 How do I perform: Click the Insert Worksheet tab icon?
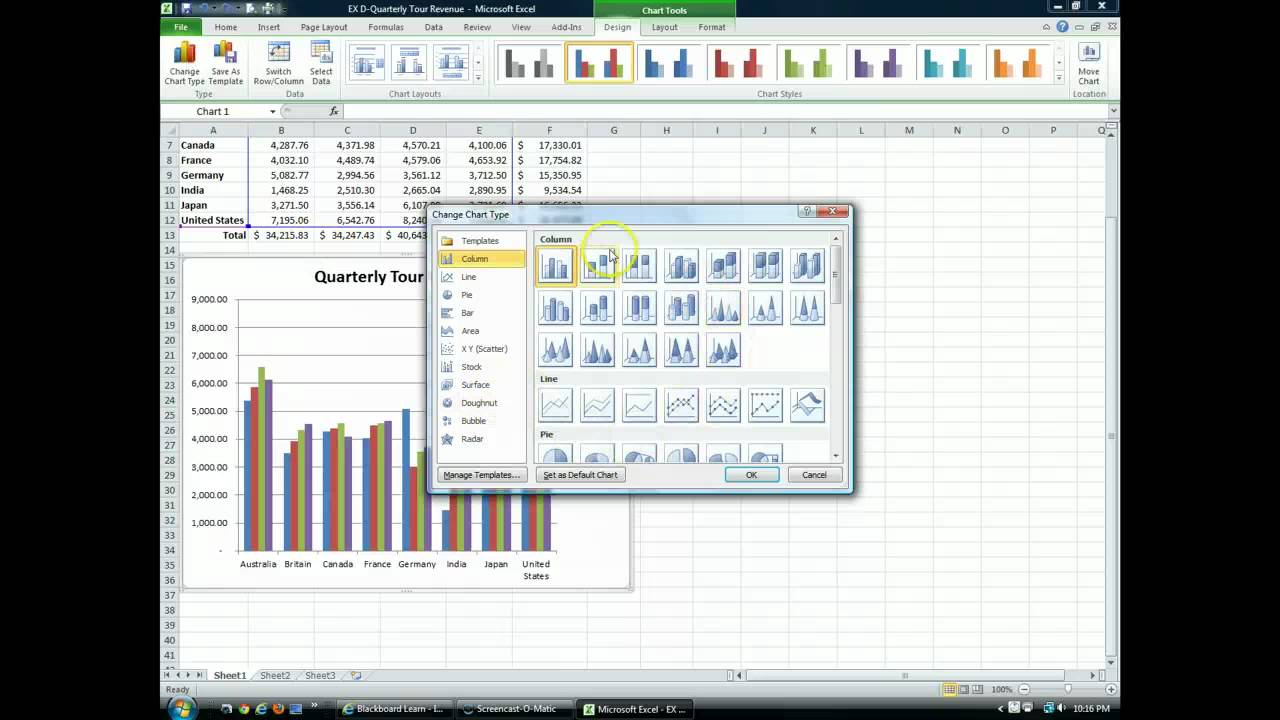[355, 675]
